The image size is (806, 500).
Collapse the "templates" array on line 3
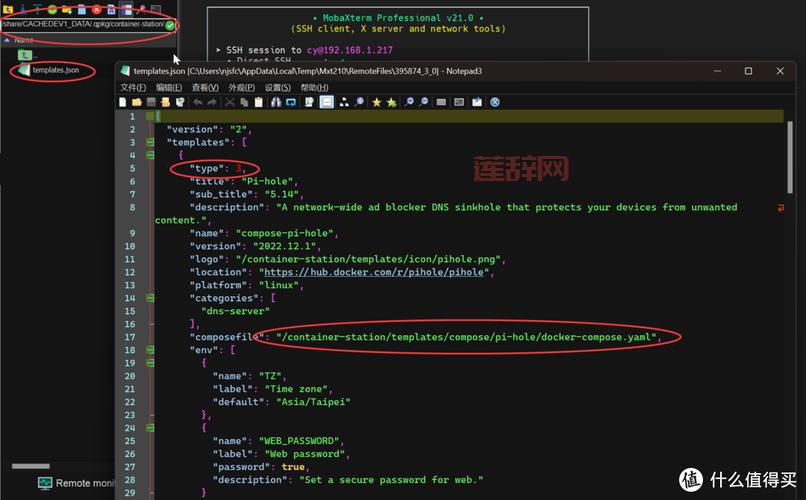pos(150,142)
